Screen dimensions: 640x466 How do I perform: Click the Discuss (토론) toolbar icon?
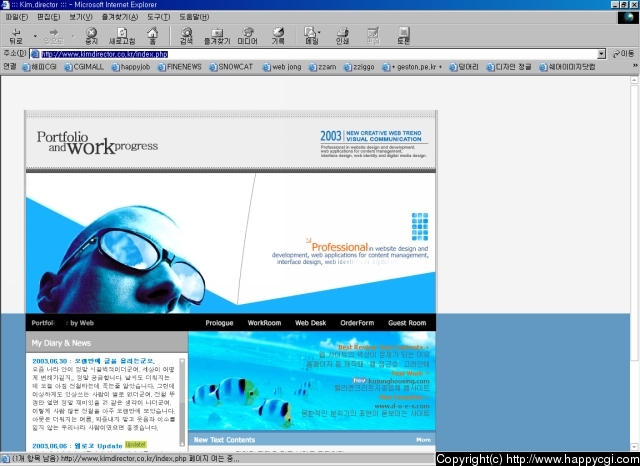(403, 36)
